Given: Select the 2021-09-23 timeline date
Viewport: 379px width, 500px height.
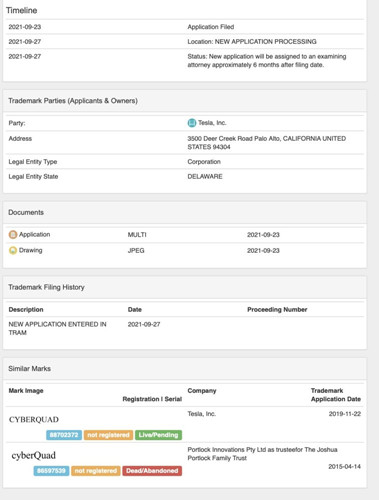Looking at the screenshot, I should (x=25, y=27).
